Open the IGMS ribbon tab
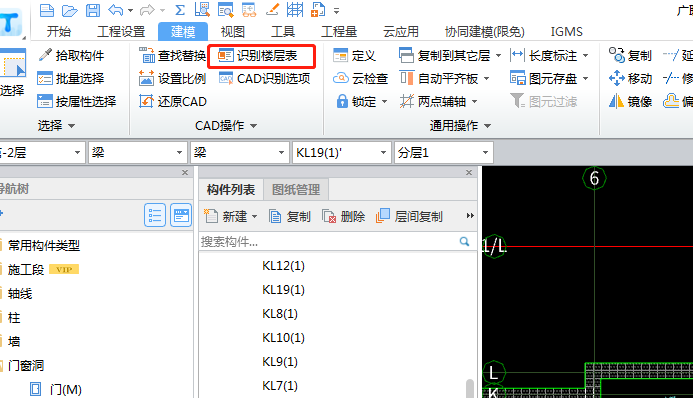The image size is (693, 398). point(566,31)
